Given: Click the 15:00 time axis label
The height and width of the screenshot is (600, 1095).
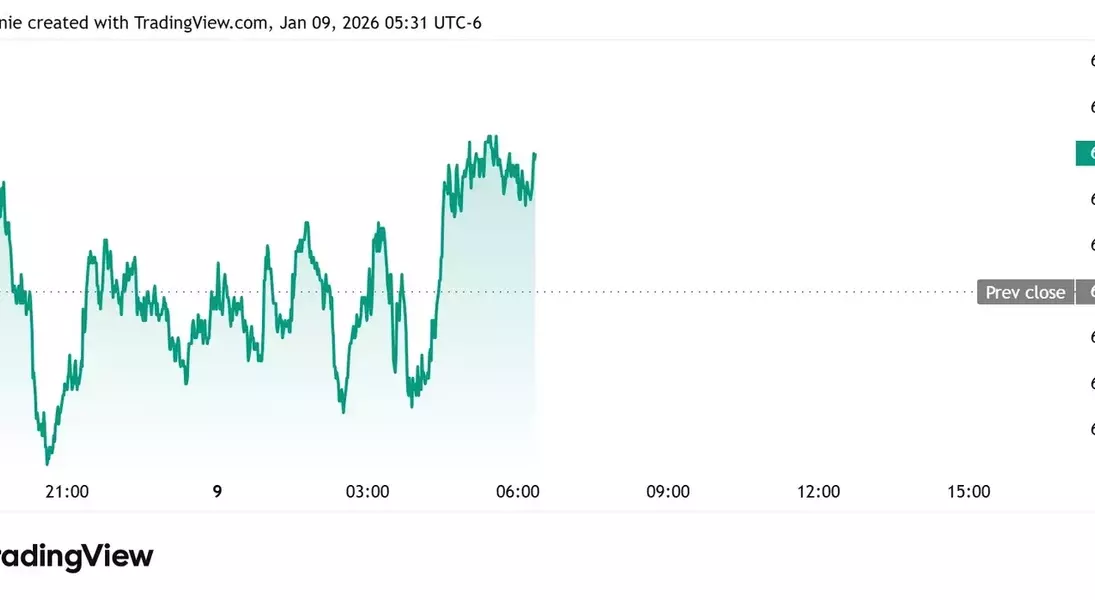Looking at the screenshot, I should [x=968, y=491].
